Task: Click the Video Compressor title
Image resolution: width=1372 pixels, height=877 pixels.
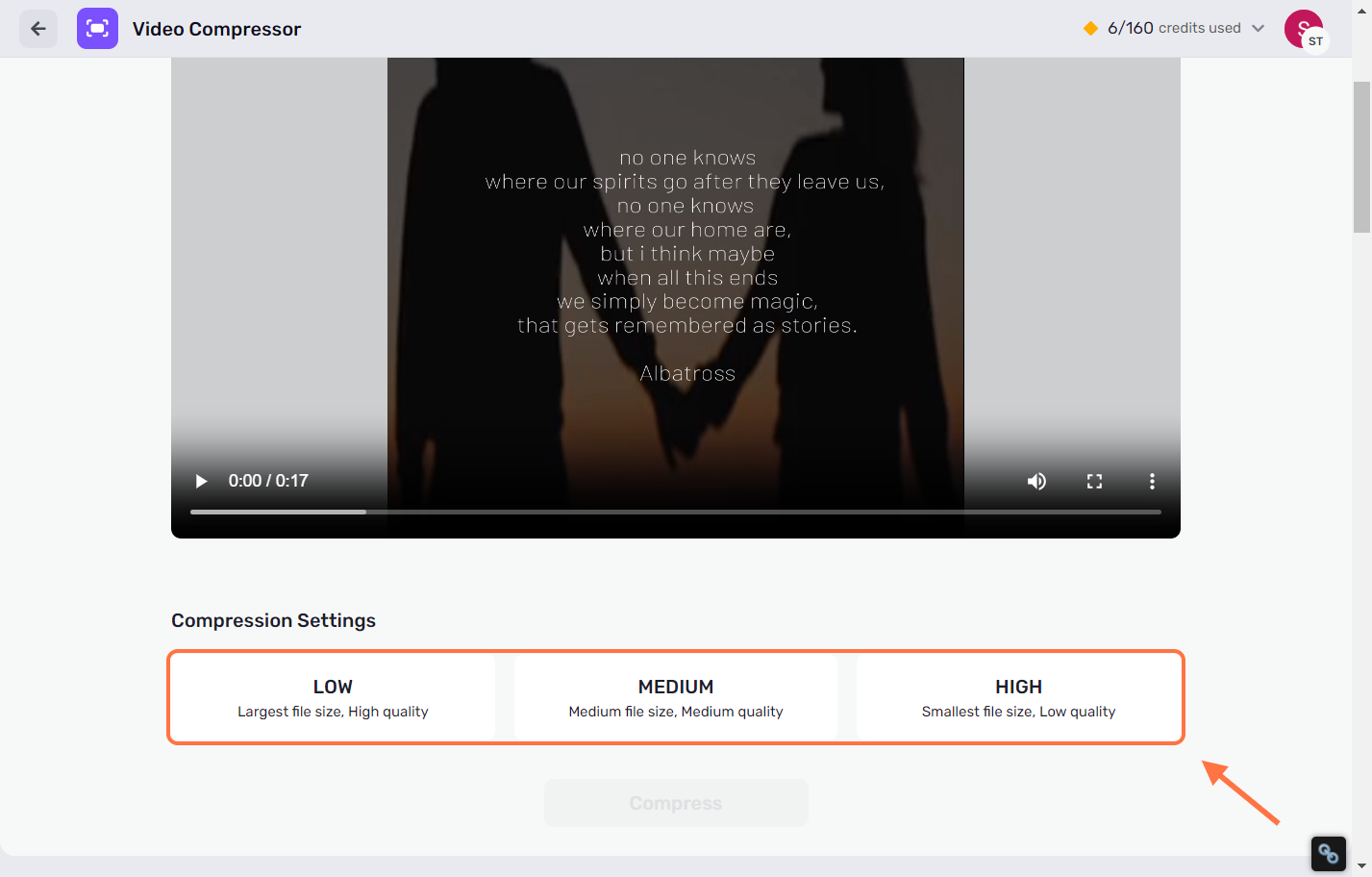Action: [216, 29]
